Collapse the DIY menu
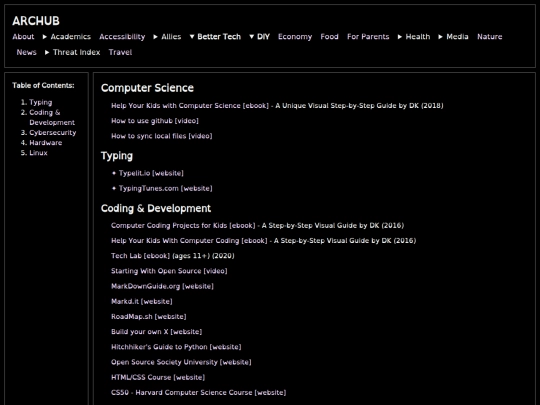Screen dimensions: 540x405 click(x=259, y=37)
